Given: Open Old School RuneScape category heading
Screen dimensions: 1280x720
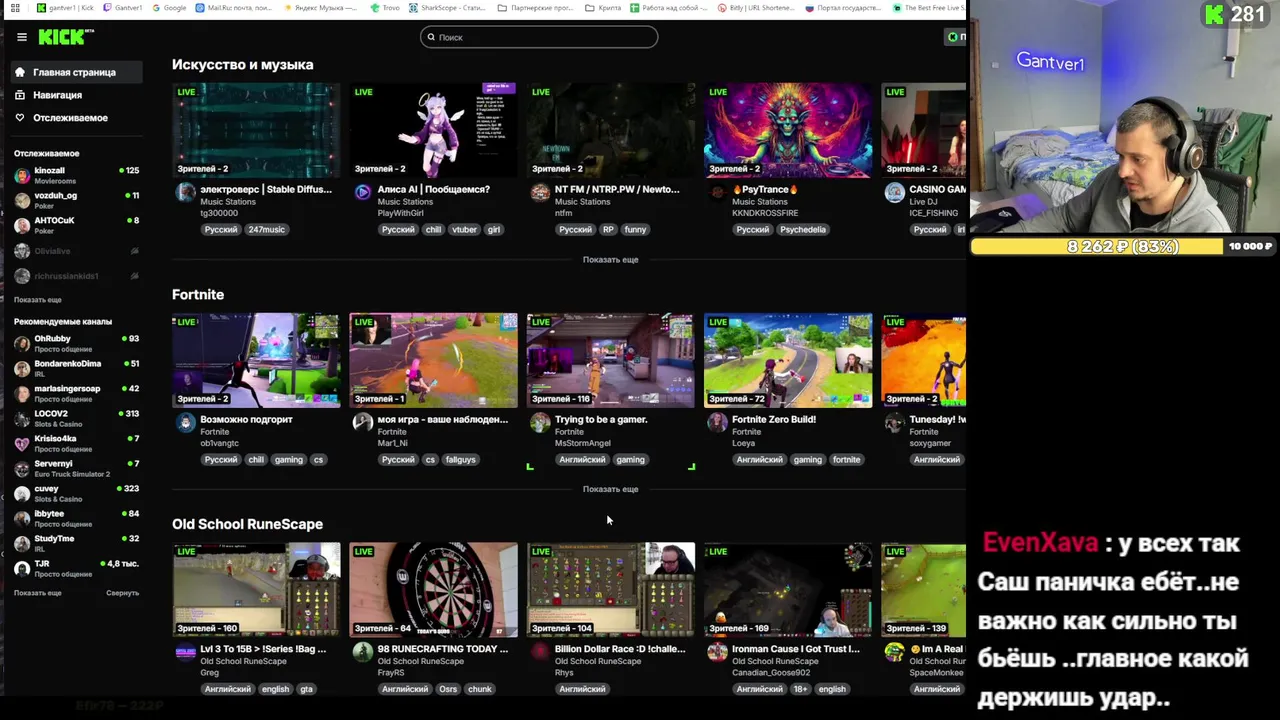Looking at the screenshot, I should pos(247,524).
